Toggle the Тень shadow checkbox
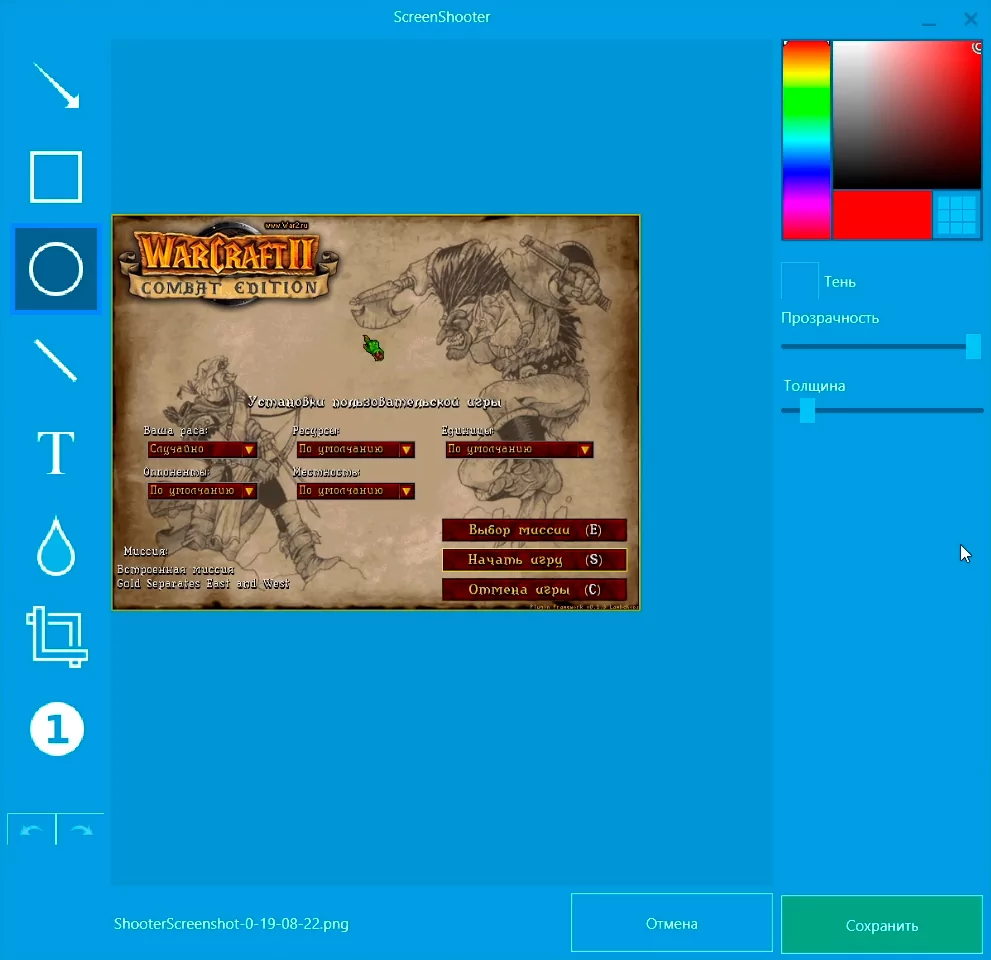The image size is (991, 960). click(800, 281)
